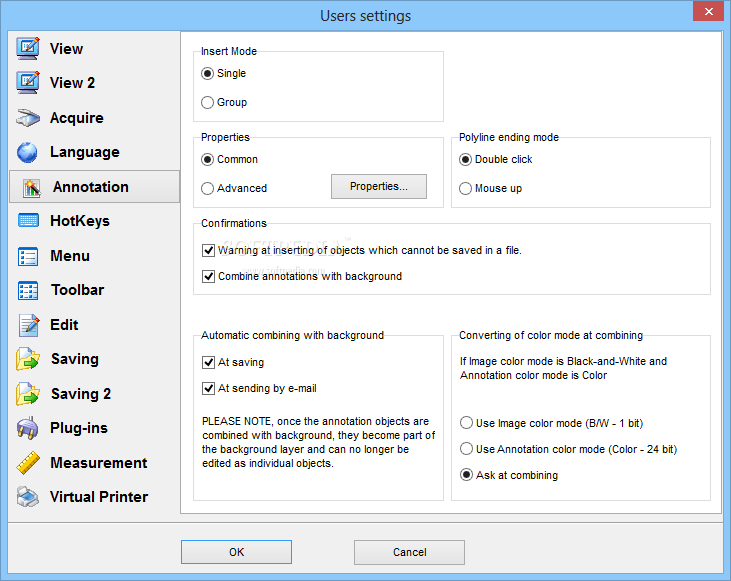Viewport: 731px width, 581px height.
Task: Open Plug-ins settings page
Action: tap(79, 429)
